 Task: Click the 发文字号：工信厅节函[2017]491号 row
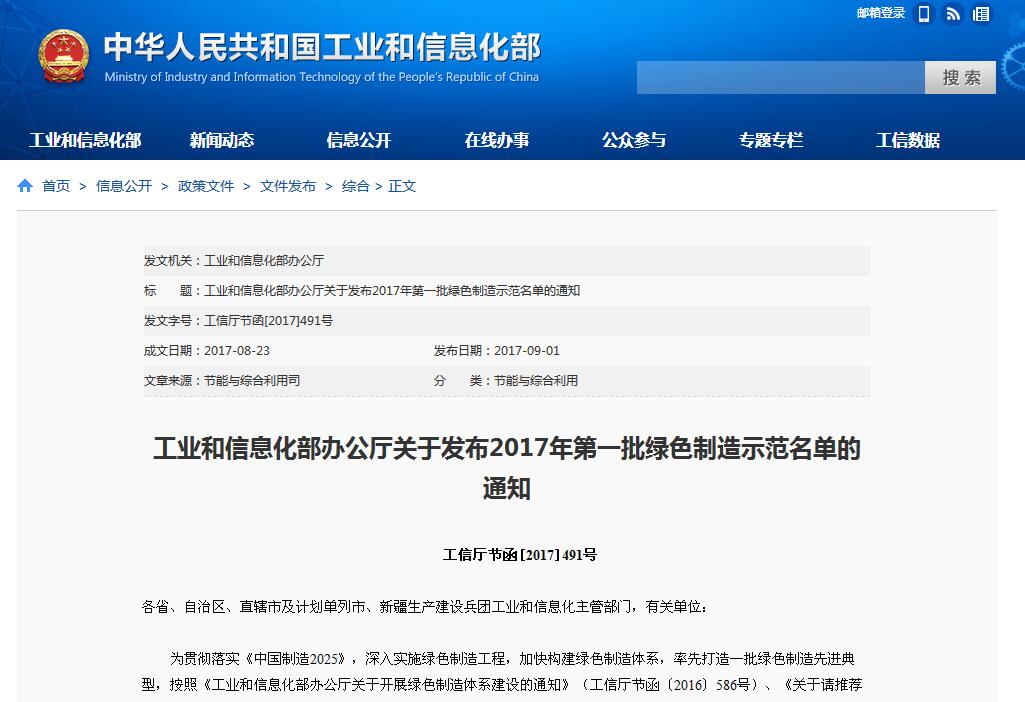(507, 321)
